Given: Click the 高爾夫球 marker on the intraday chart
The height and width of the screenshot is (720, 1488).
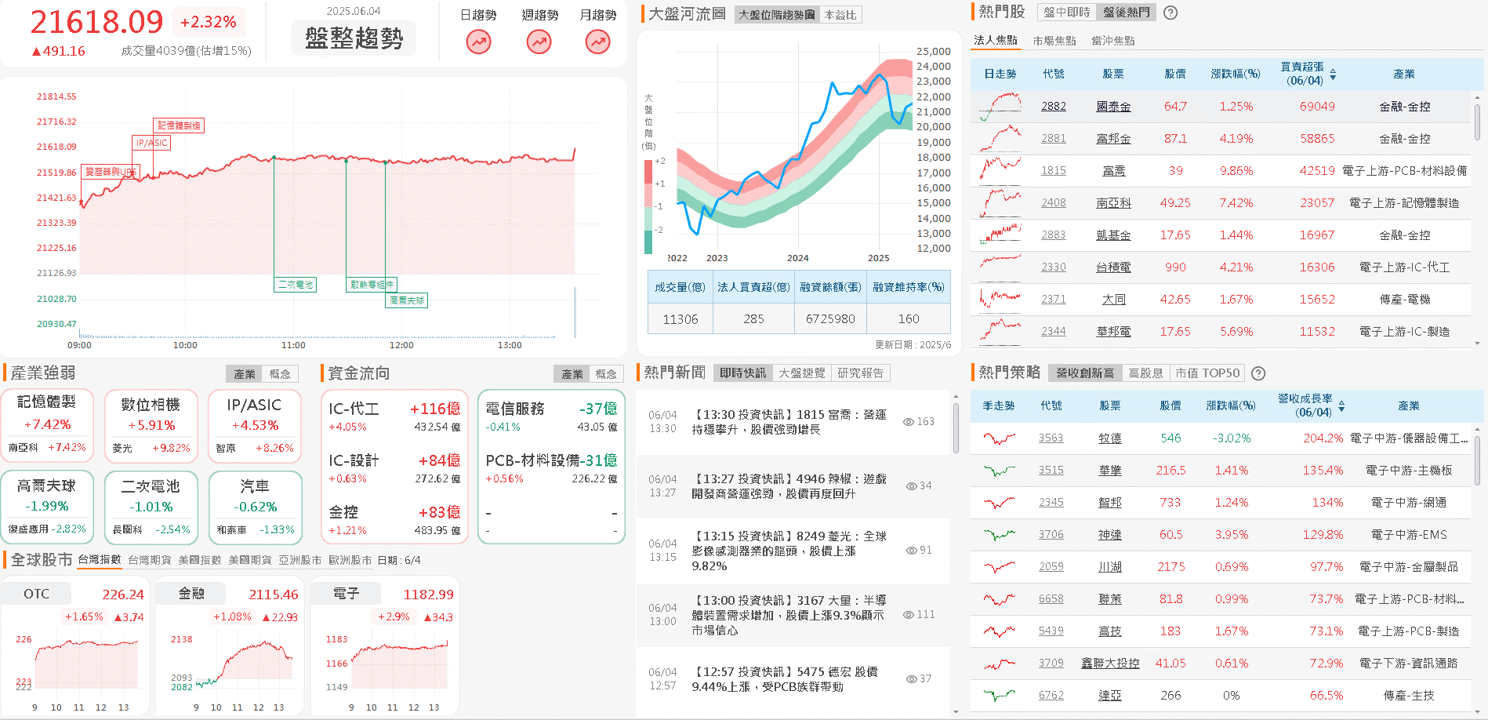Looking at the screenshot, I should (x=406, y=300).
